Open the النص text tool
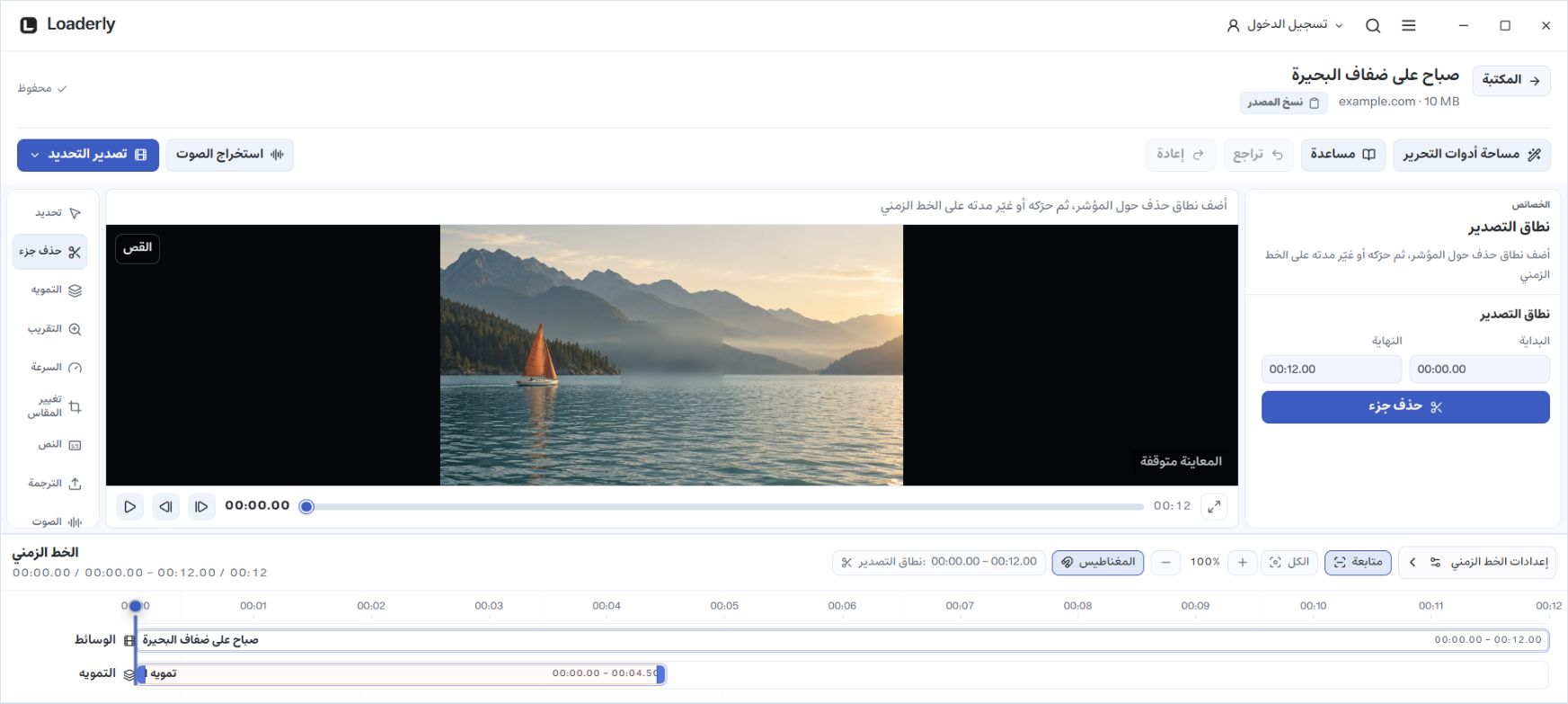 coord(50,445)
